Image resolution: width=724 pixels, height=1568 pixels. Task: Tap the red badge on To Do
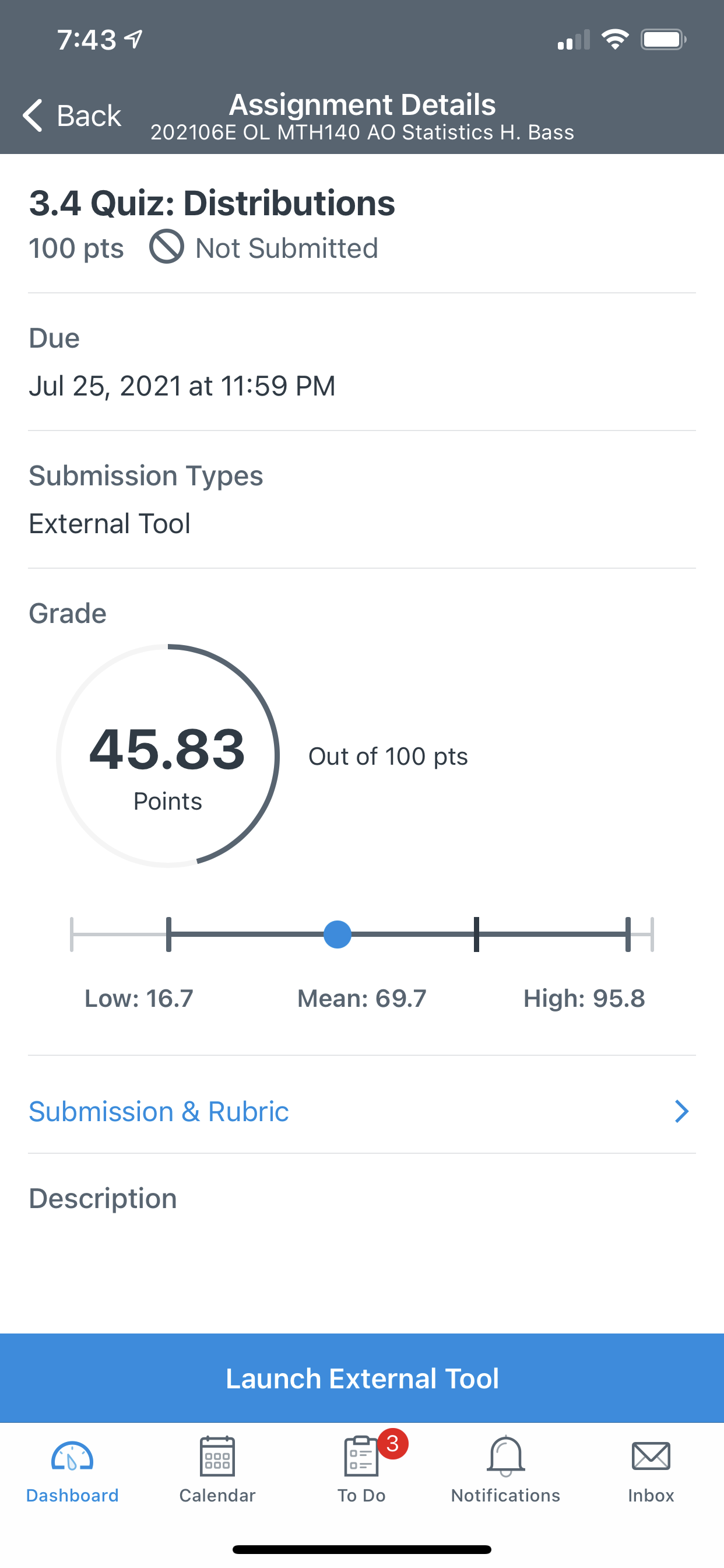pyautogui.click(x=392, y=1444)
